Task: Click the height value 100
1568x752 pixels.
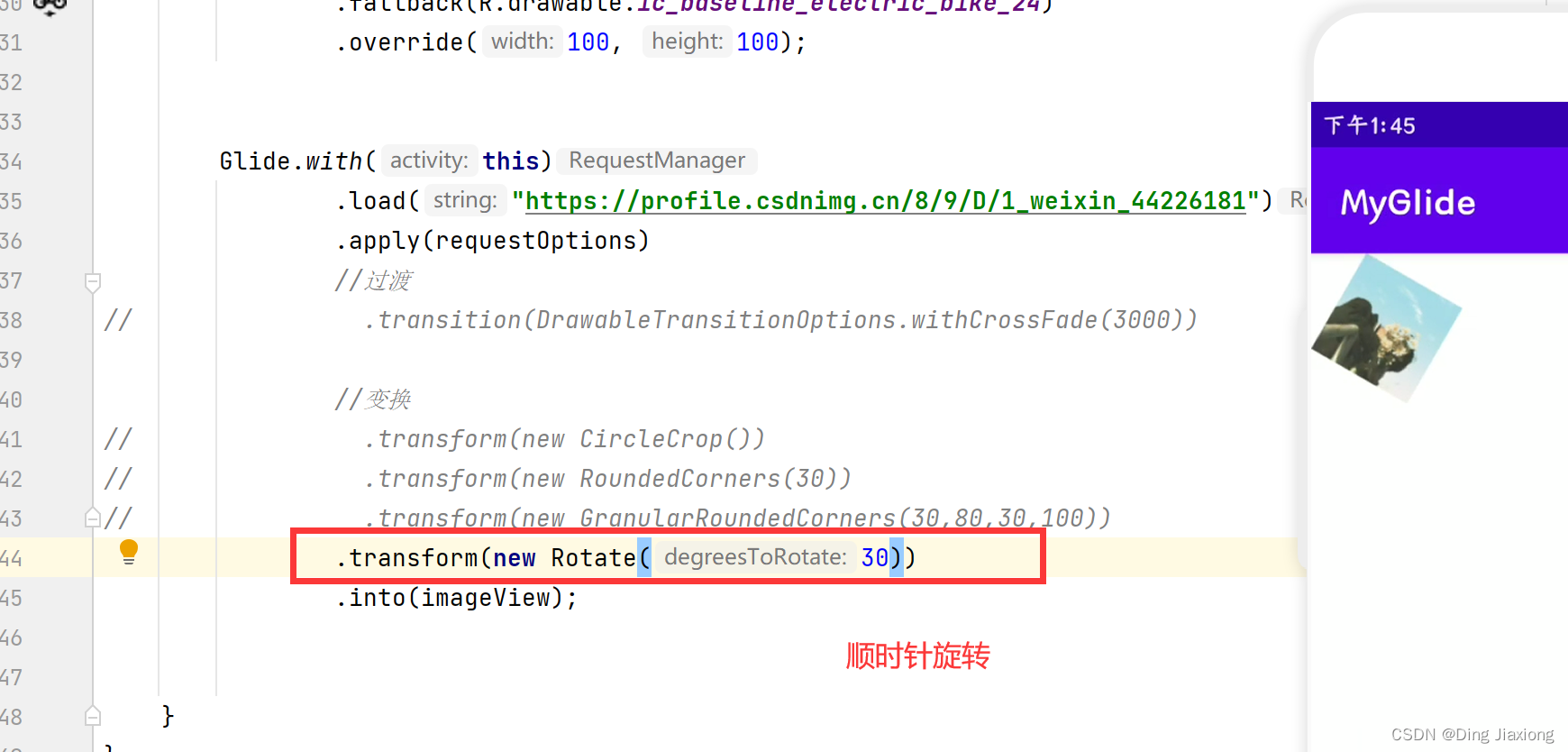Action: click(758, 41)
